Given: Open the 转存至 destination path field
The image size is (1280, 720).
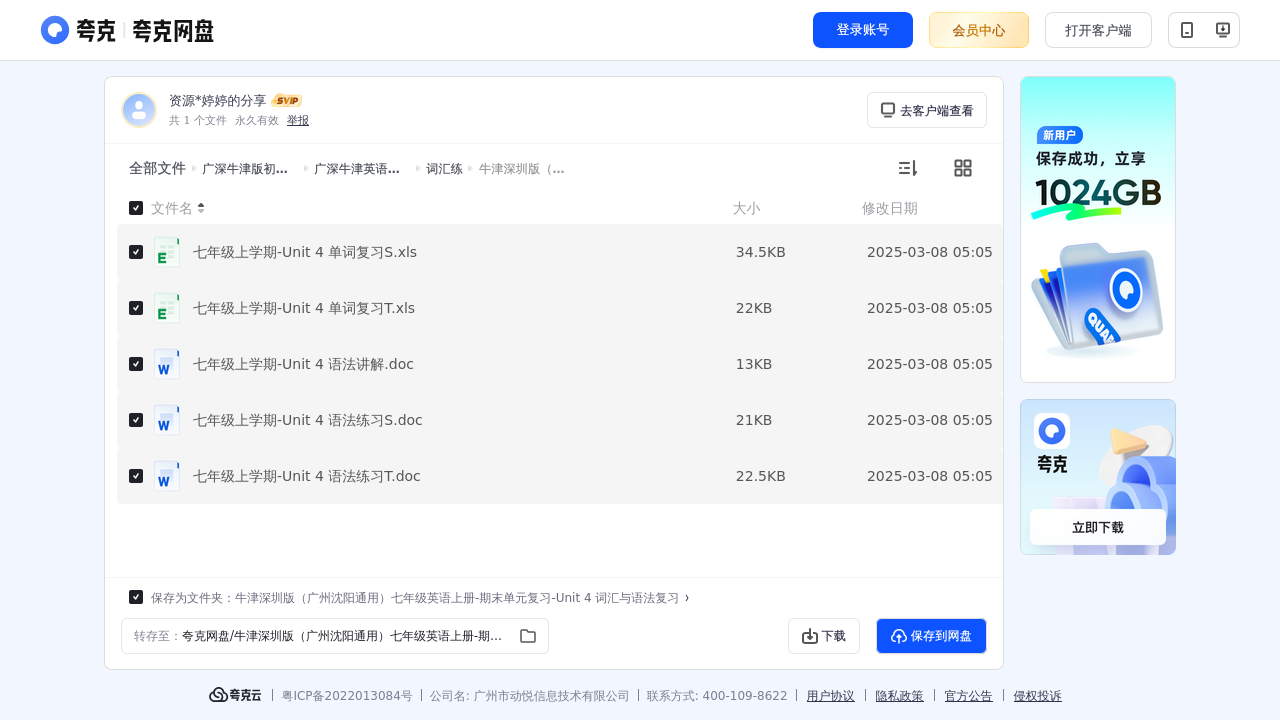Looking at the screenshot, I should point(335,636).
